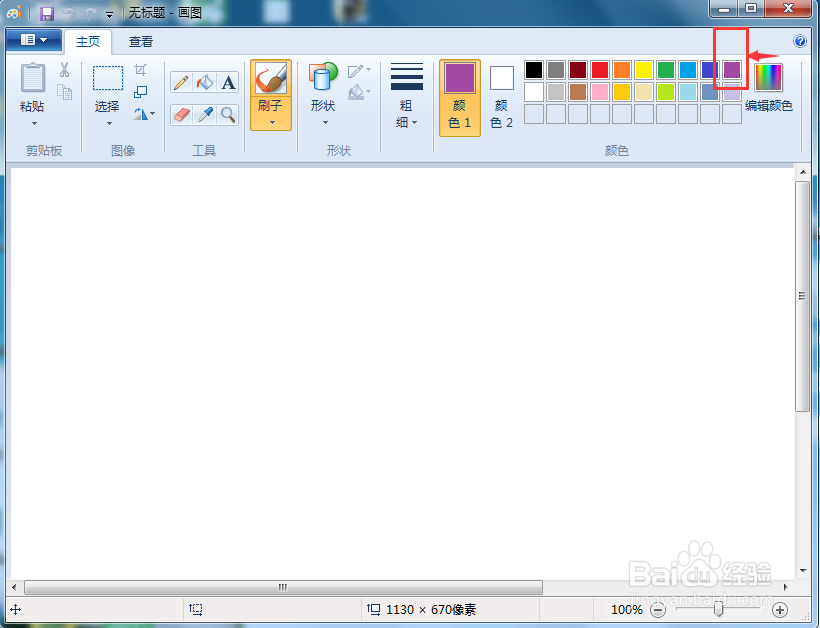Click the horizontal scrollbar right arrow
This screenshot has width=820, height=628.
pos(785,587)
